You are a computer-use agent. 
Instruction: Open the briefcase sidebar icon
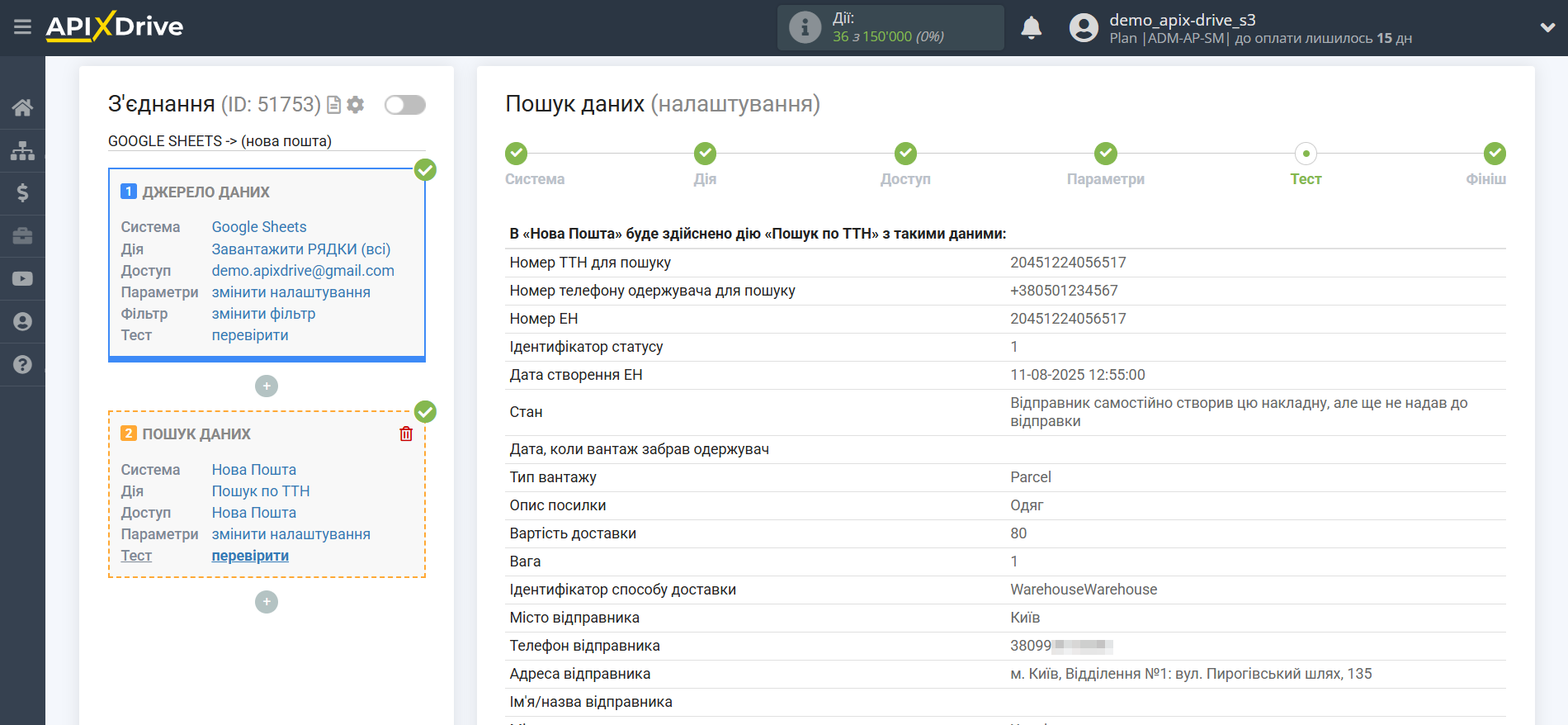coord(22,236)
